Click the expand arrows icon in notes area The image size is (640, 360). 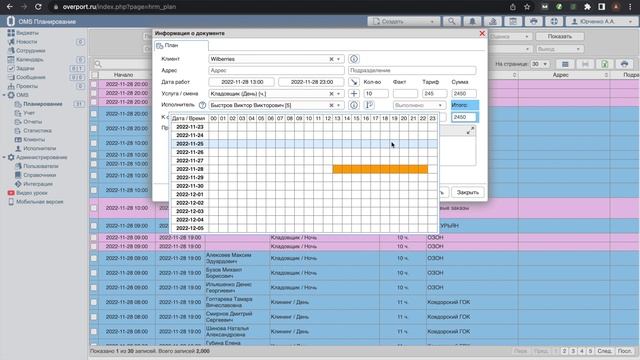[x=470, y=131]
